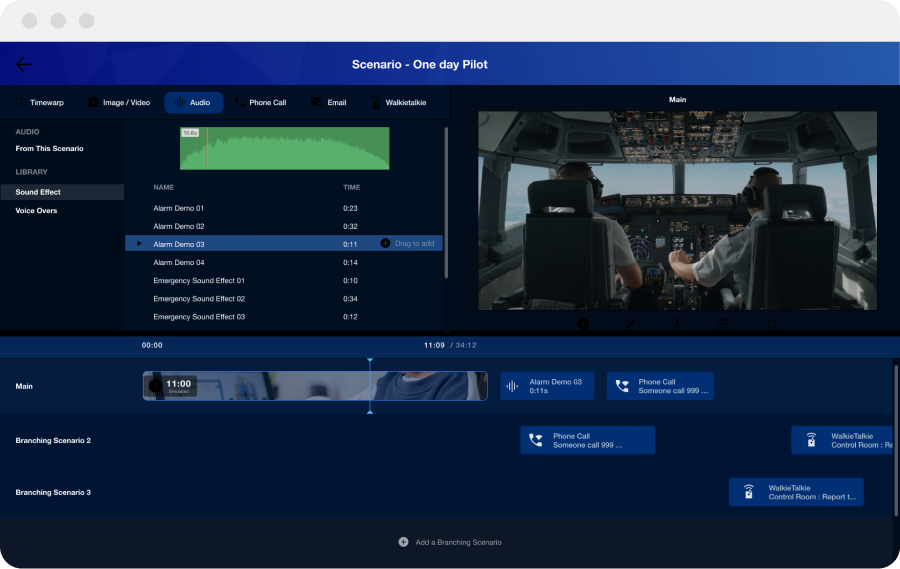900x569 pixels.
Task: Sort list by TIME column header
Action: [351, 187]
